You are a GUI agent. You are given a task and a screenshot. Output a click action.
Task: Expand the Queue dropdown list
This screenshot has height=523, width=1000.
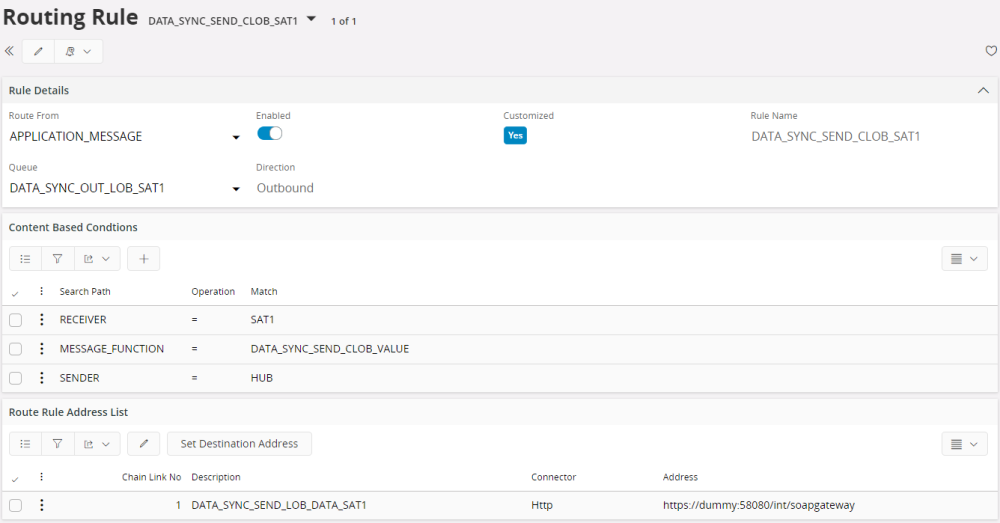pos(236,189)
